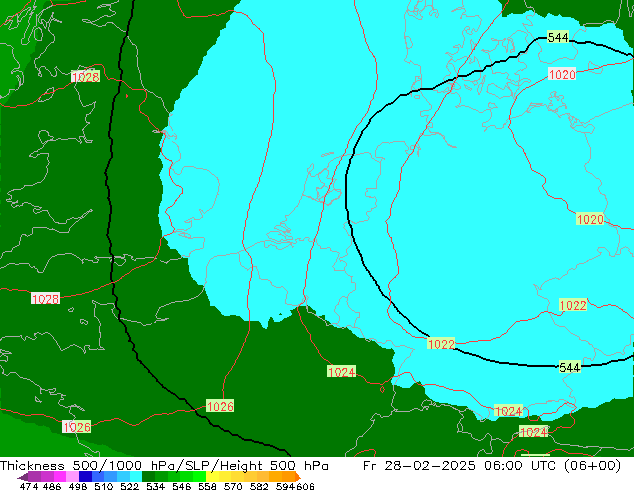Click the orange arrow at legend's right end

pos(298,476)
